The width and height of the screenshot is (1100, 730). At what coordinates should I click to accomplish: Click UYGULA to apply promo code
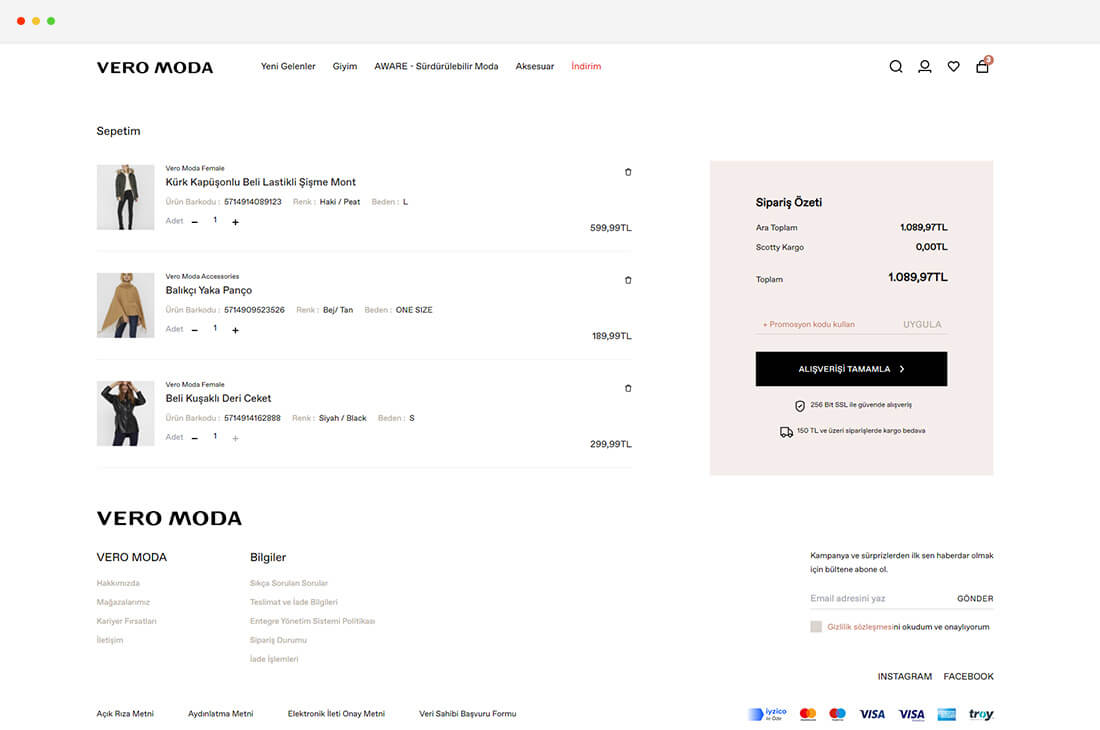coord(922,324)
